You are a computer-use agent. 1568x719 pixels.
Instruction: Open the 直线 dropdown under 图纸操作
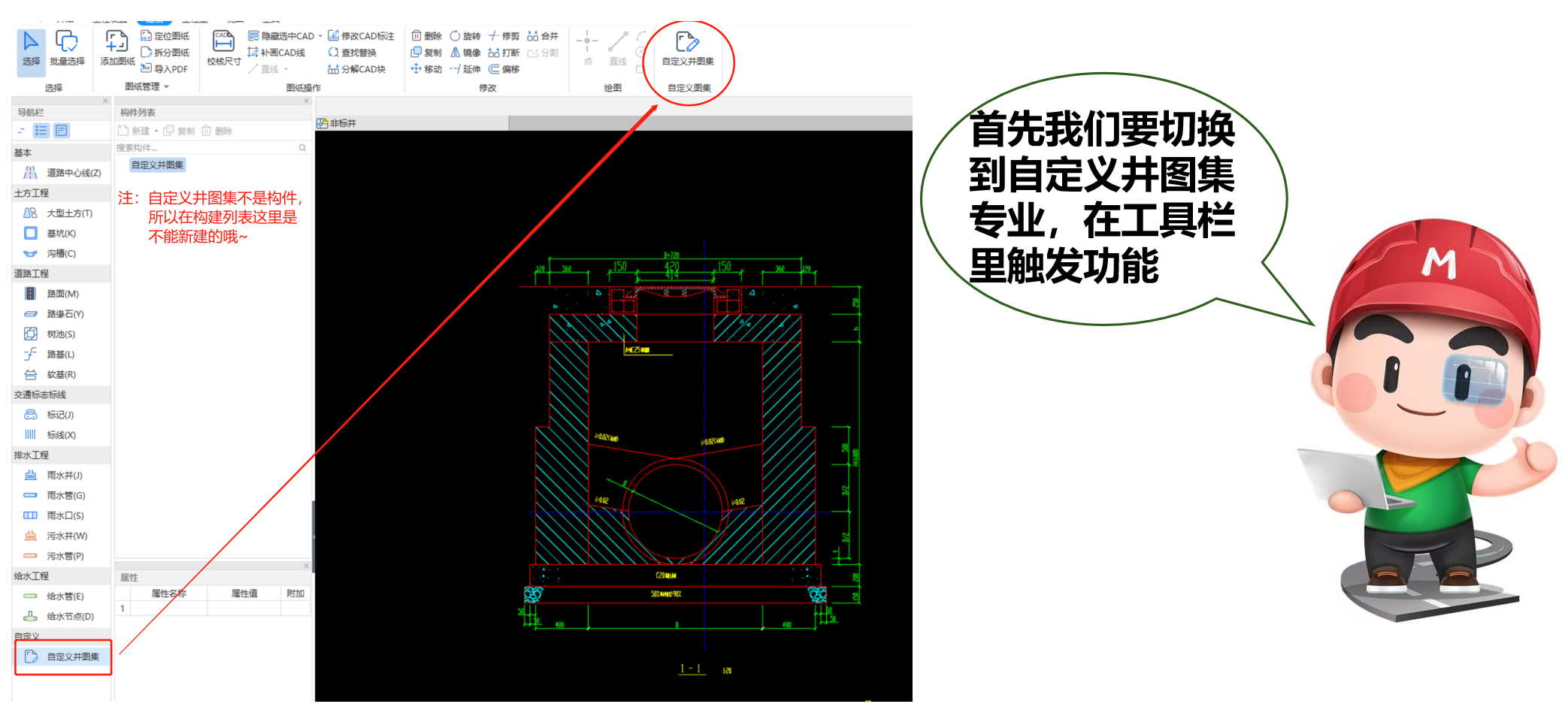click(x=286, y=69)
